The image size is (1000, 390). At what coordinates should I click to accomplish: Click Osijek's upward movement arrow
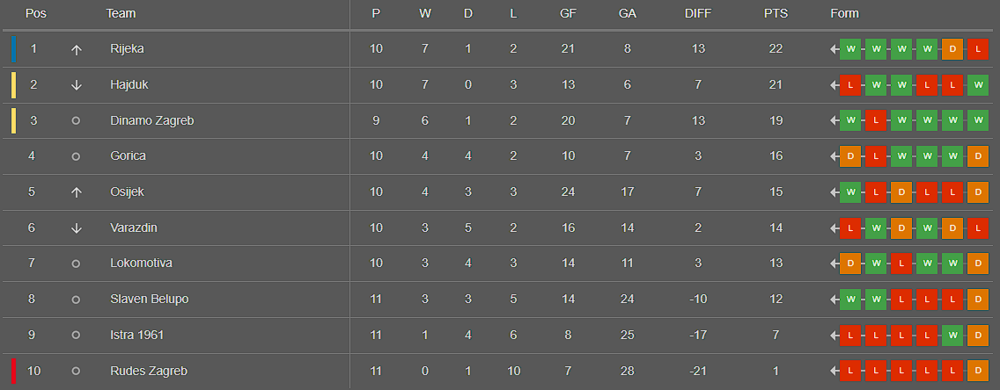pyautogui.click(x=76, y=192)
